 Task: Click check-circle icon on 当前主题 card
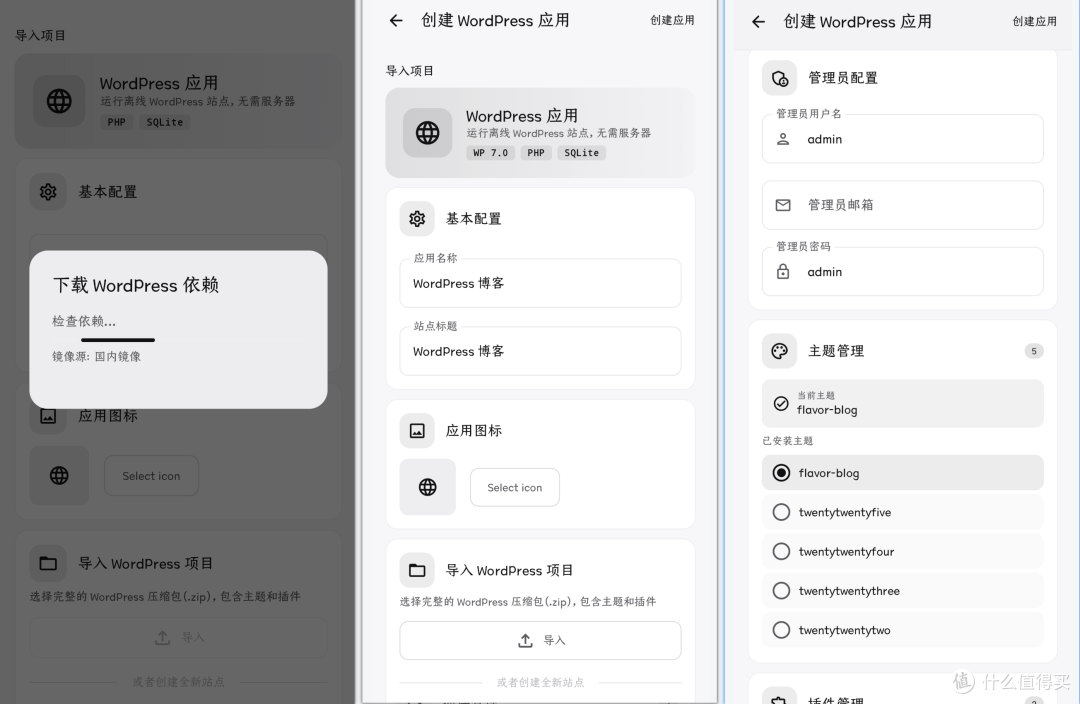click(x=781, y=404)
